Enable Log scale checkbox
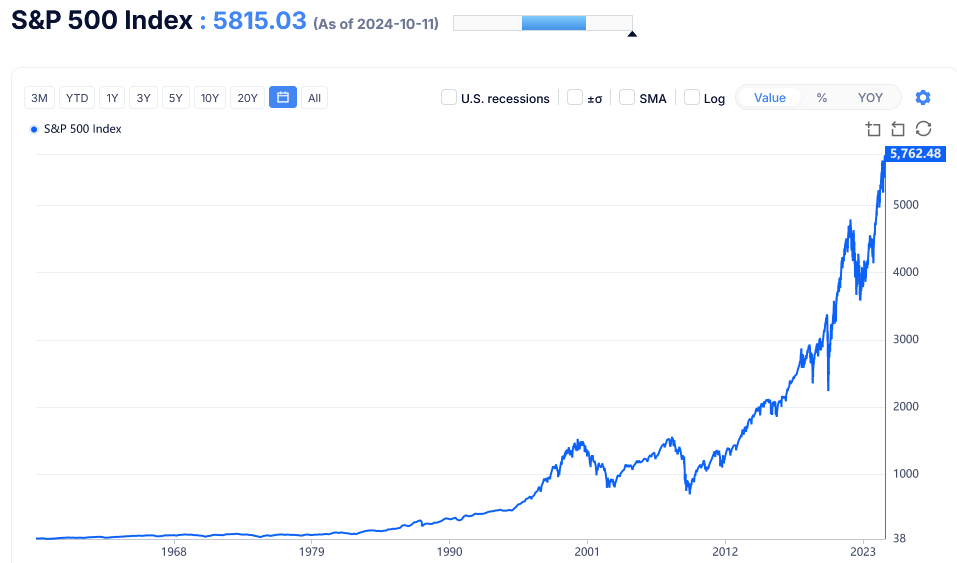The image size is (957, 563). point(692,98)
